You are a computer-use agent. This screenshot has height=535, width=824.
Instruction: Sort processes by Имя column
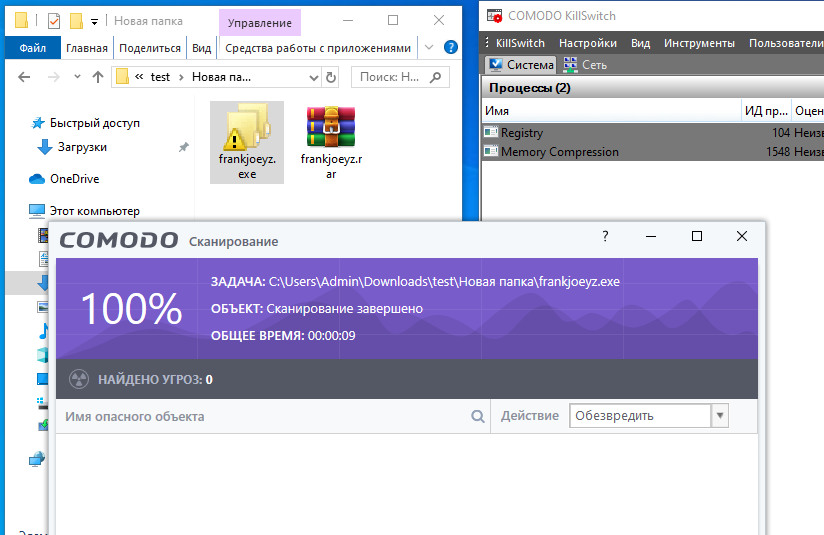[x=611, y=111]
